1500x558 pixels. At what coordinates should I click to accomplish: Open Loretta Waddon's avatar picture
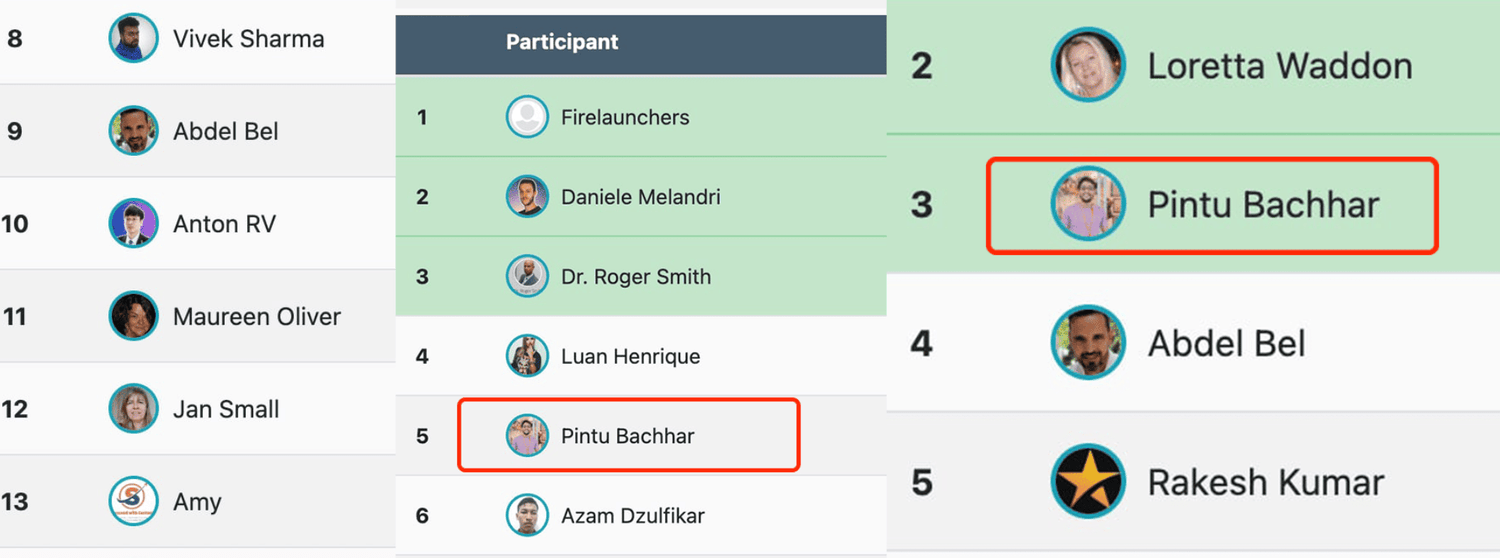[1088, 65]
